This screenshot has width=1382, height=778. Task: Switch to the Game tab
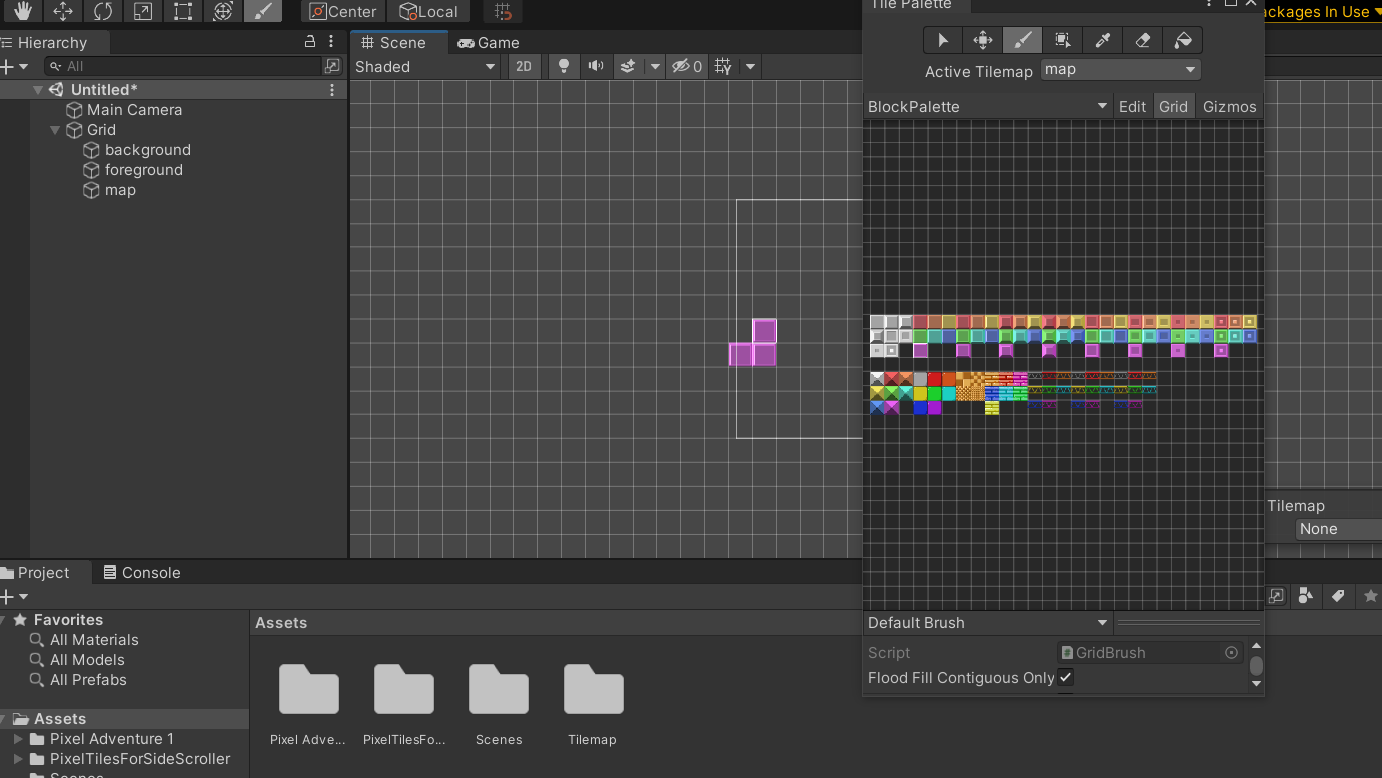tap(489, 42)
